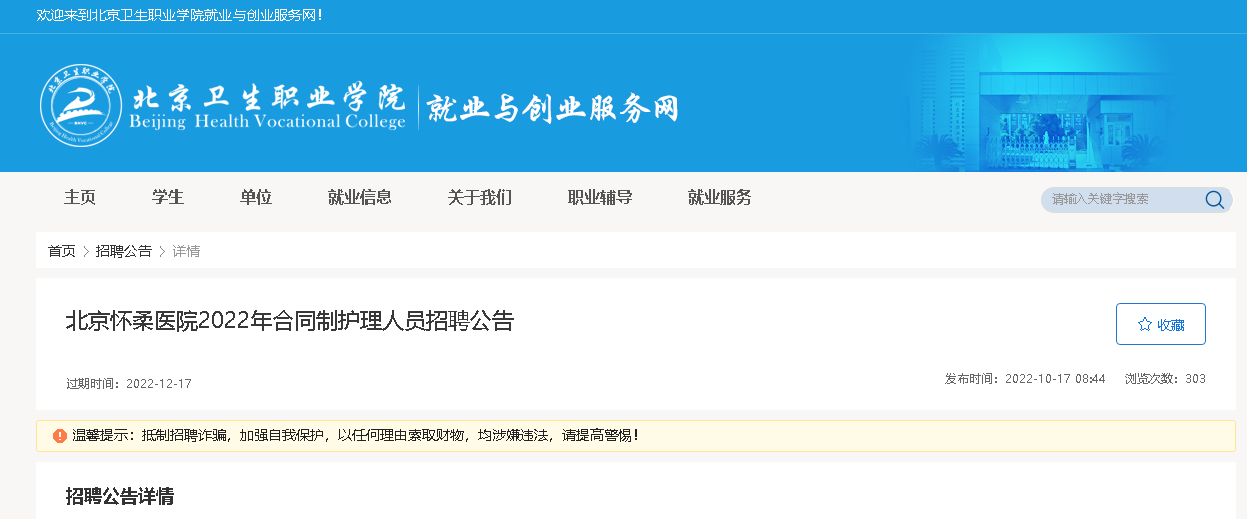Screen dimensions: 1247x519
Task: Click the search magnifier icon
Action: coord(1214,199)
